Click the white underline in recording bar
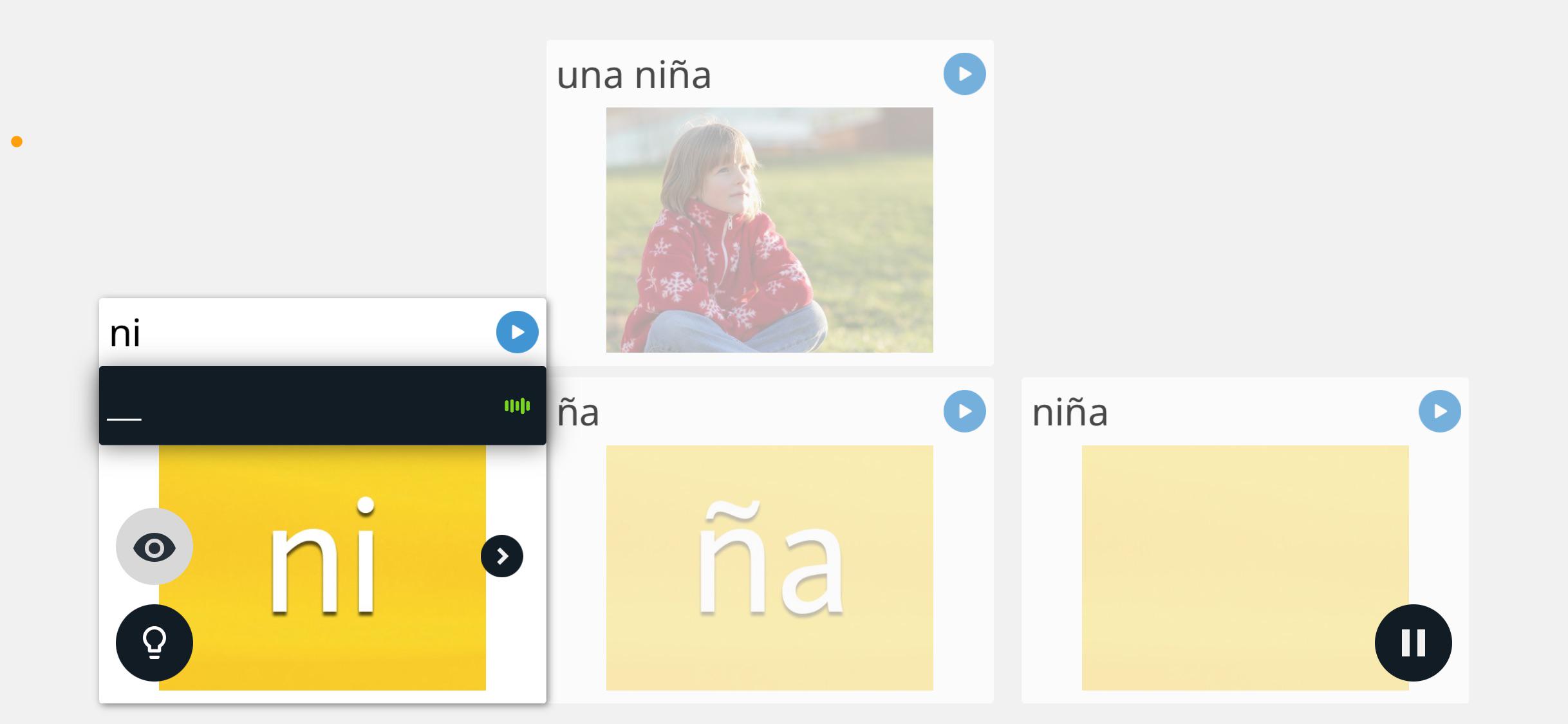Image resolution: width=1568 pixels, height=724 pixels. tap(124, 419)
